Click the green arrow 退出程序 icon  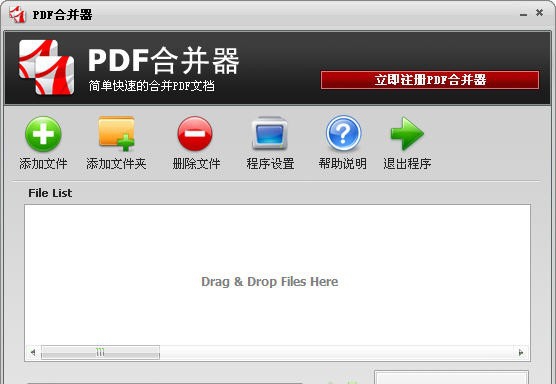point(407,133)
